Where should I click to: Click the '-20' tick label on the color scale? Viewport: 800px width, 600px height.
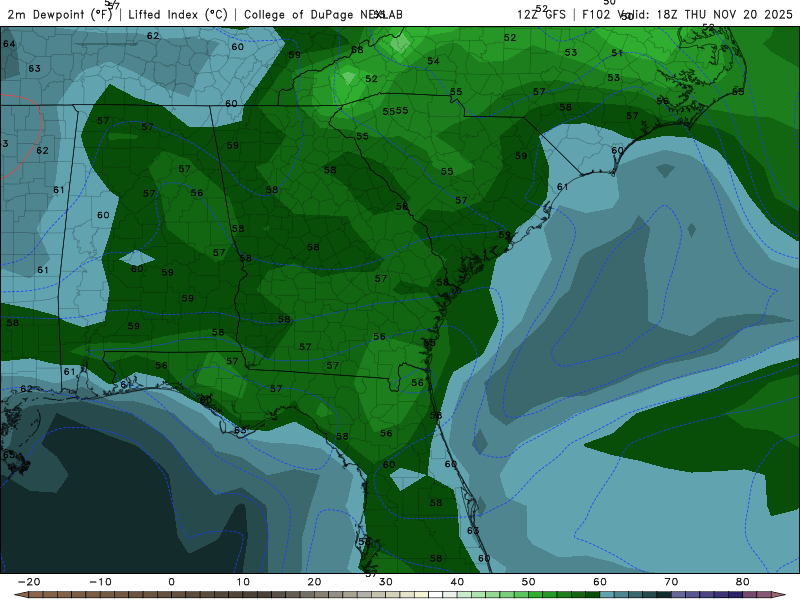(x=29, y=582)
